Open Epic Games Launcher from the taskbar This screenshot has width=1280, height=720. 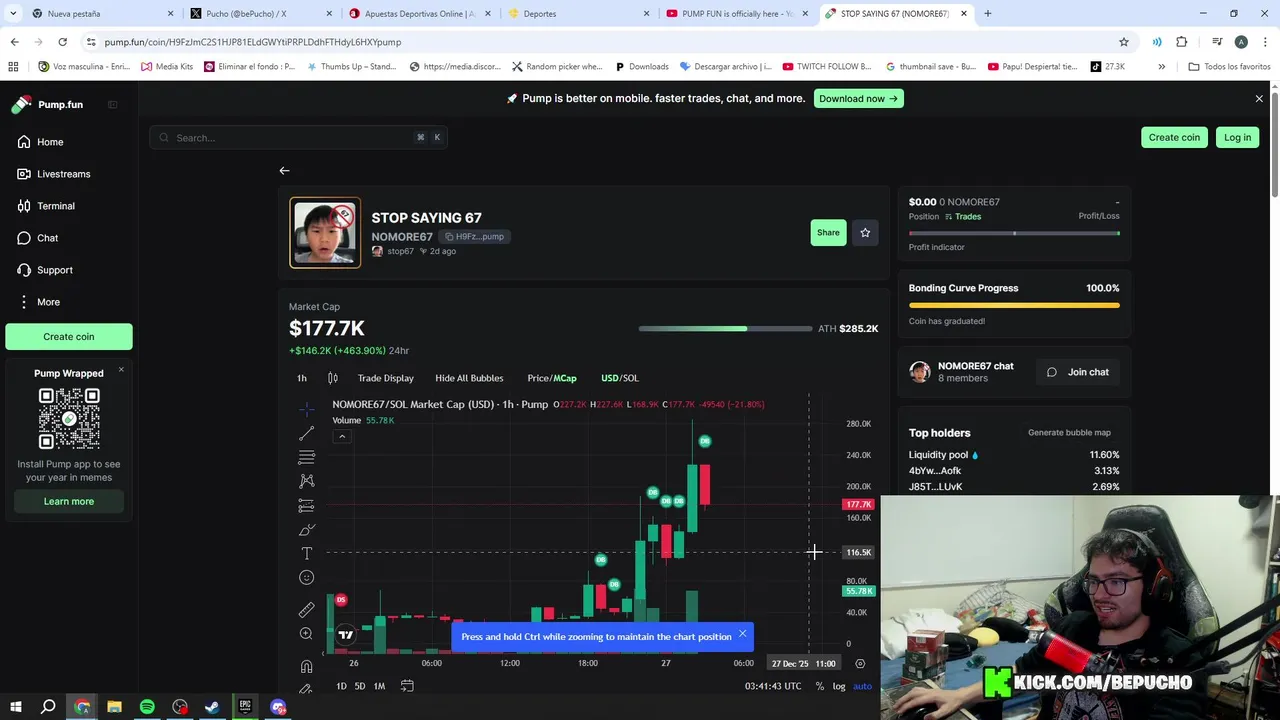[x=245, y=707]
